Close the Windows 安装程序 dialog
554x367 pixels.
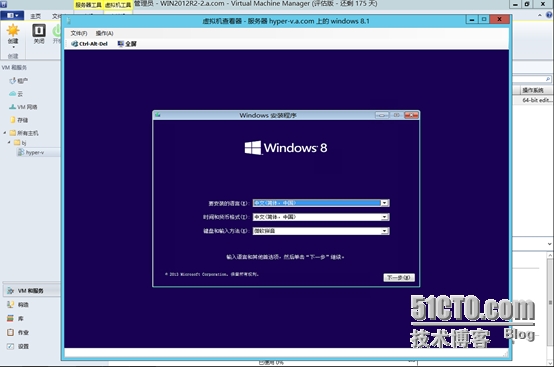(411, 115)
